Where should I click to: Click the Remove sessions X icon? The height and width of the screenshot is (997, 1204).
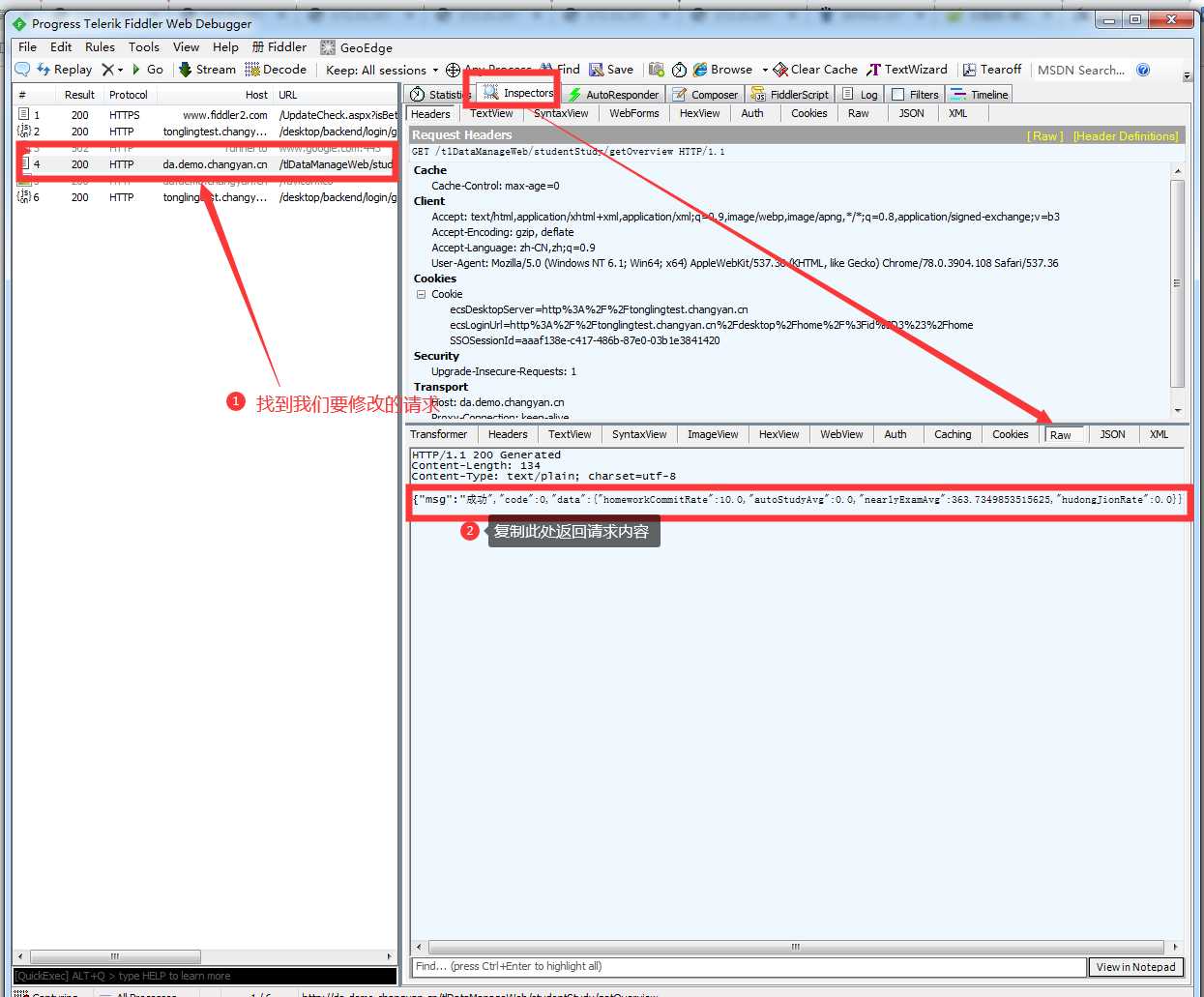[x=107, y=70]
